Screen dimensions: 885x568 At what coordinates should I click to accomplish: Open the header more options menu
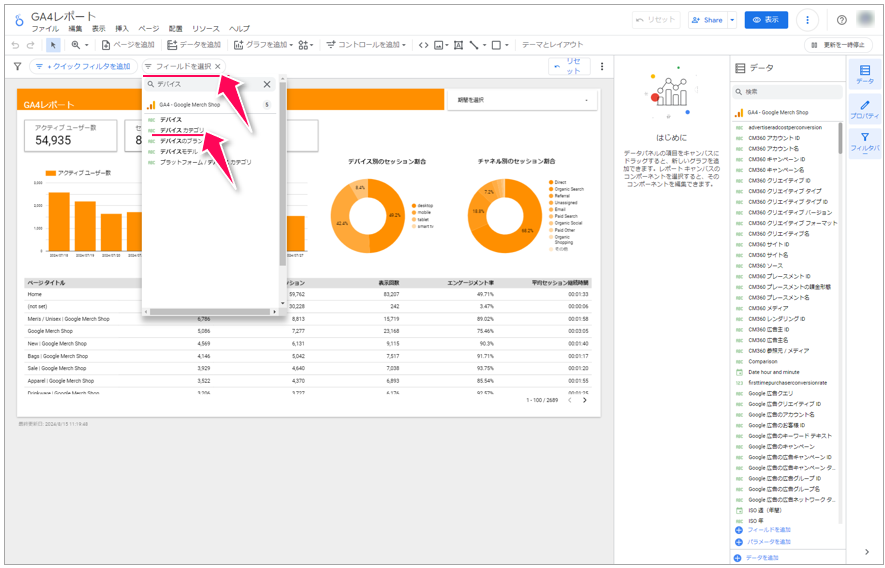(807, 20)
